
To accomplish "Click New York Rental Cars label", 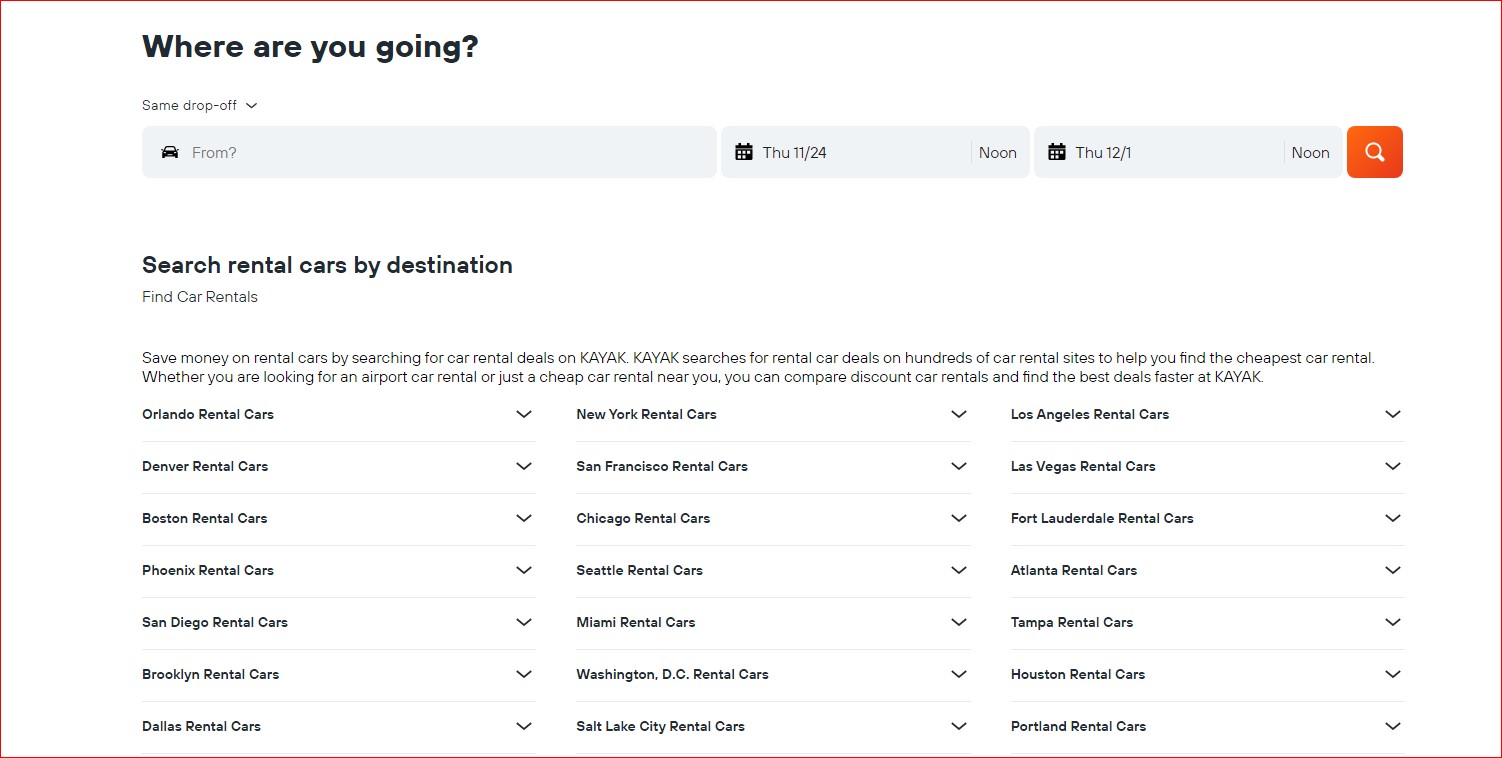I will [x=646, y=414].
